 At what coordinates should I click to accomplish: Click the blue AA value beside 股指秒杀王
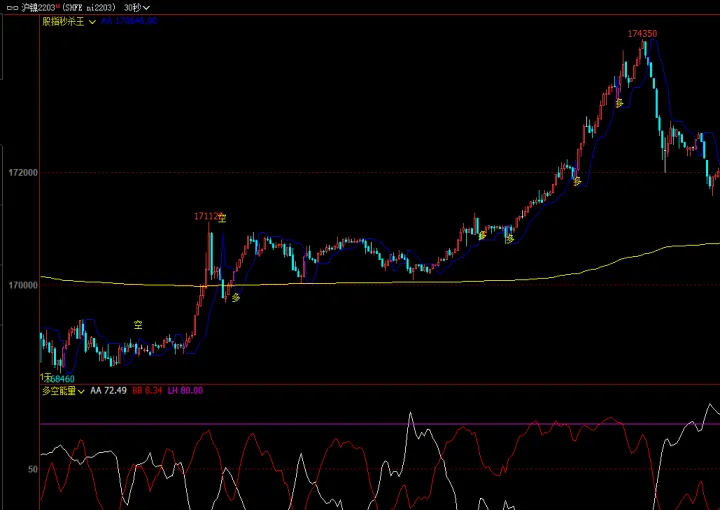coord(129,21)
